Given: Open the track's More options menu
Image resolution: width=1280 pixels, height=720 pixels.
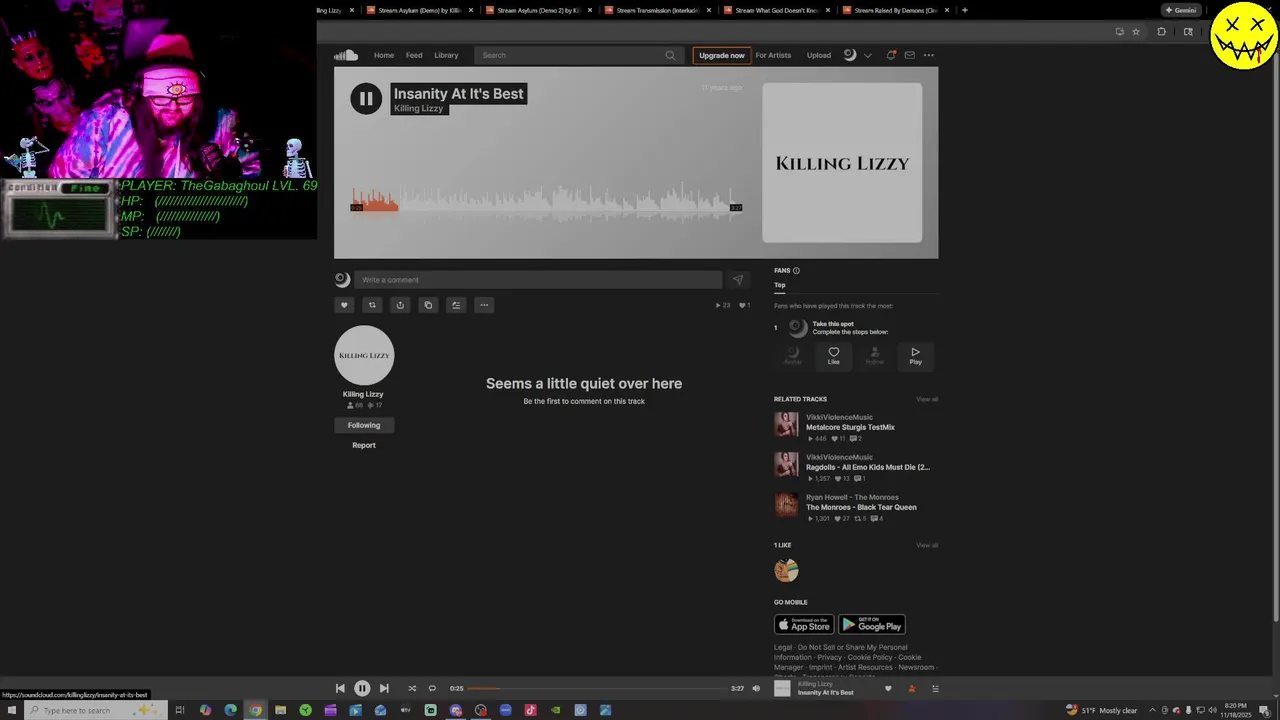Looking at the screenshot, I should tap(484, 305).
